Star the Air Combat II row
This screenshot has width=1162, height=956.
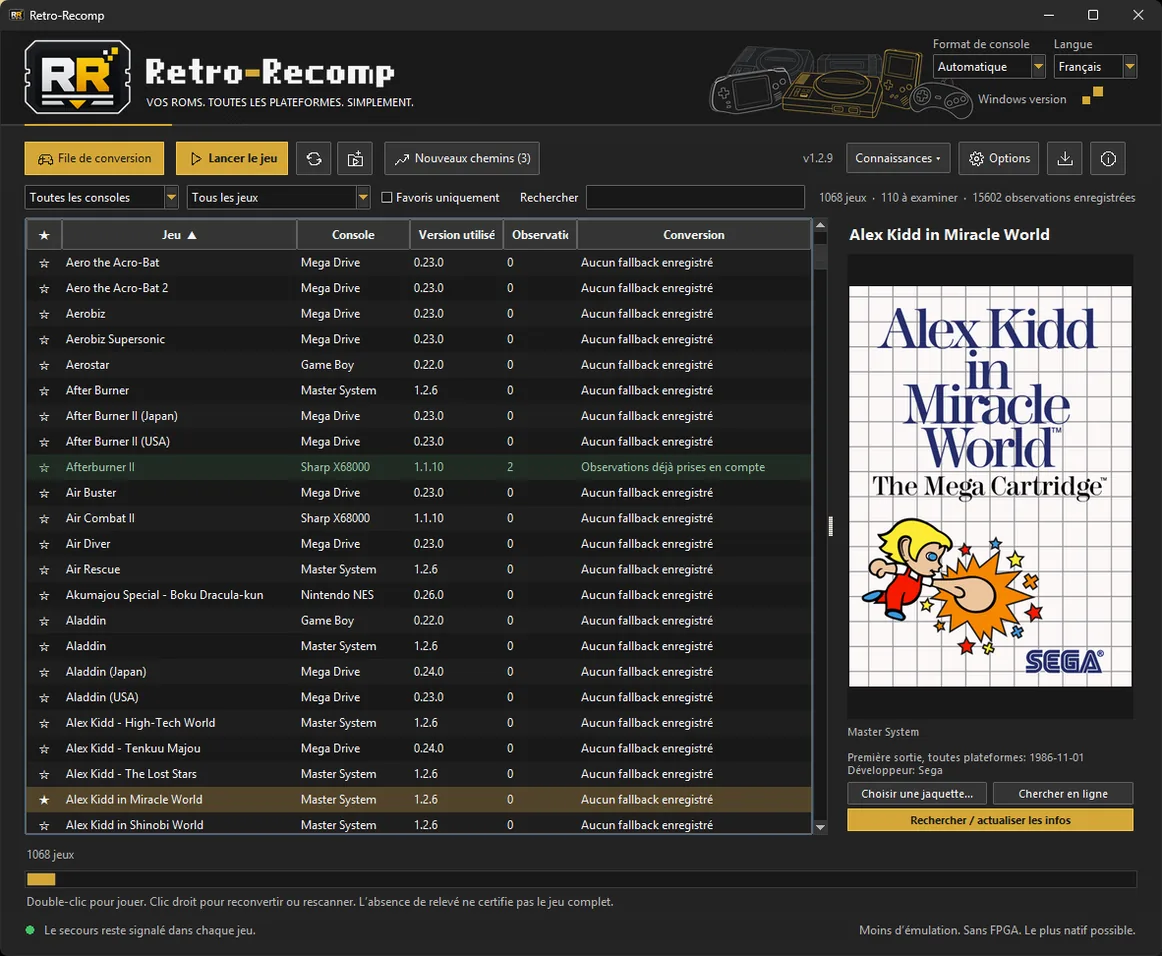[44, 519]
